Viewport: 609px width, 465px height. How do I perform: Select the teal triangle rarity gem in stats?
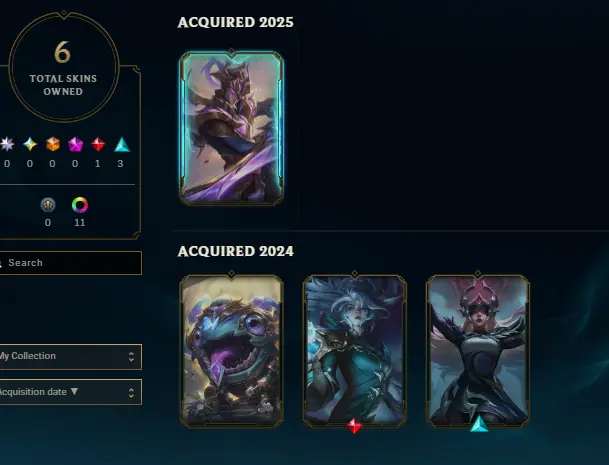(x=122, y=144)
